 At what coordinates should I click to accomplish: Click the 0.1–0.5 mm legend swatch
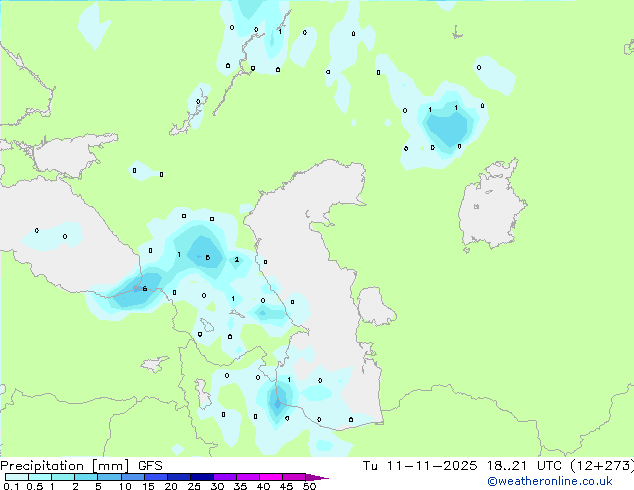click(17, 477)
